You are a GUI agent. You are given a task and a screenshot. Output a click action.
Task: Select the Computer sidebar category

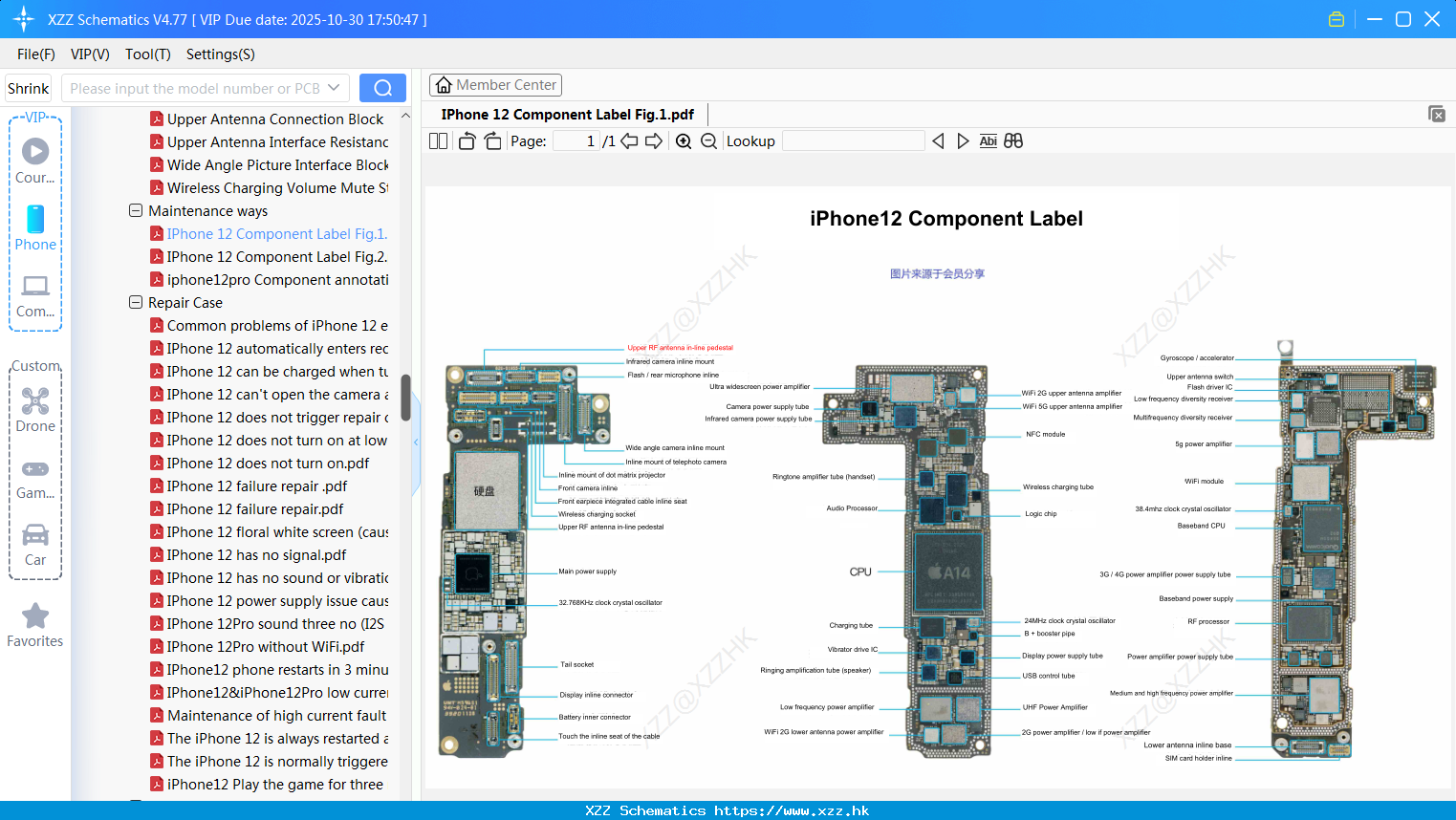[35, 295]
